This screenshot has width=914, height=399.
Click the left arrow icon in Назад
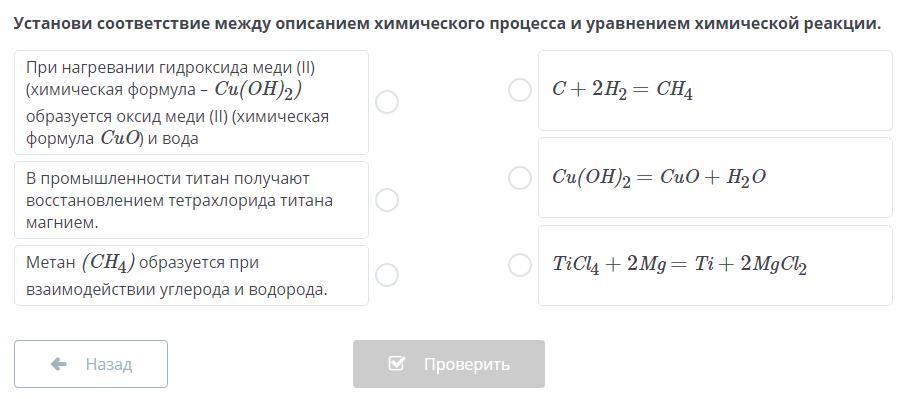pos(58,365)
